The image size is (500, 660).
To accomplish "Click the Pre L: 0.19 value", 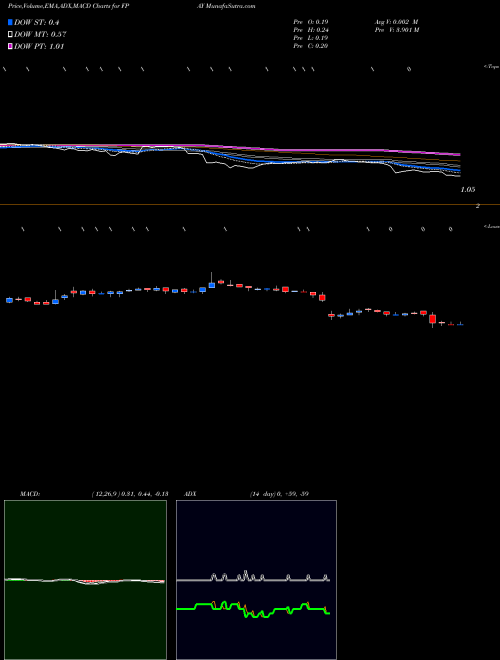I will 311,38.
